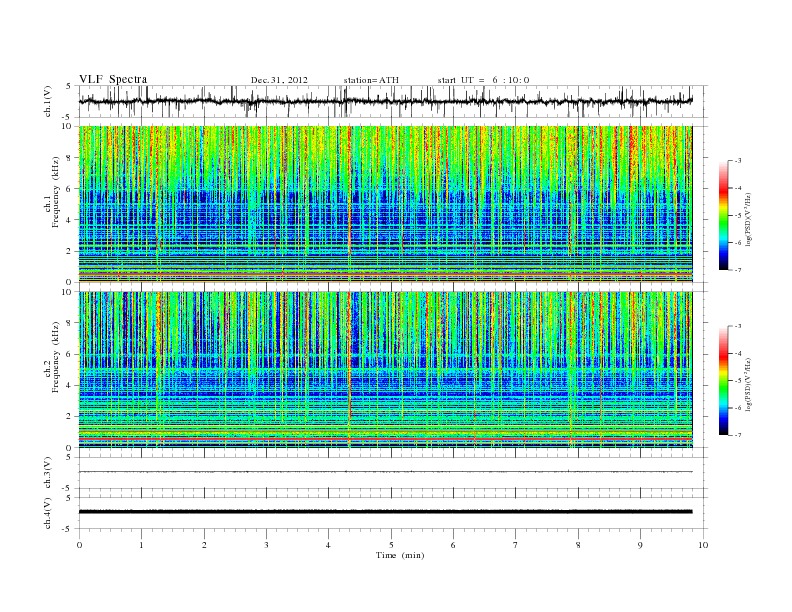Click the "VLF Spectra" plot title

tap(113, 79)
